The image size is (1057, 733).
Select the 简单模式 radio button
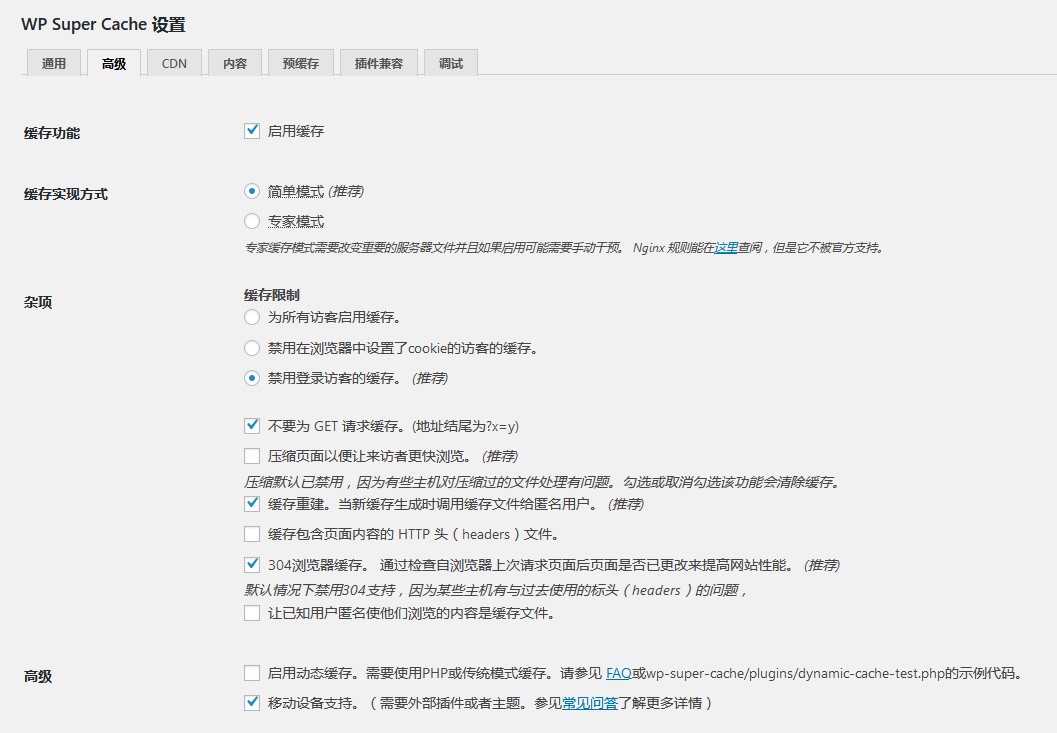click(252, 192)
